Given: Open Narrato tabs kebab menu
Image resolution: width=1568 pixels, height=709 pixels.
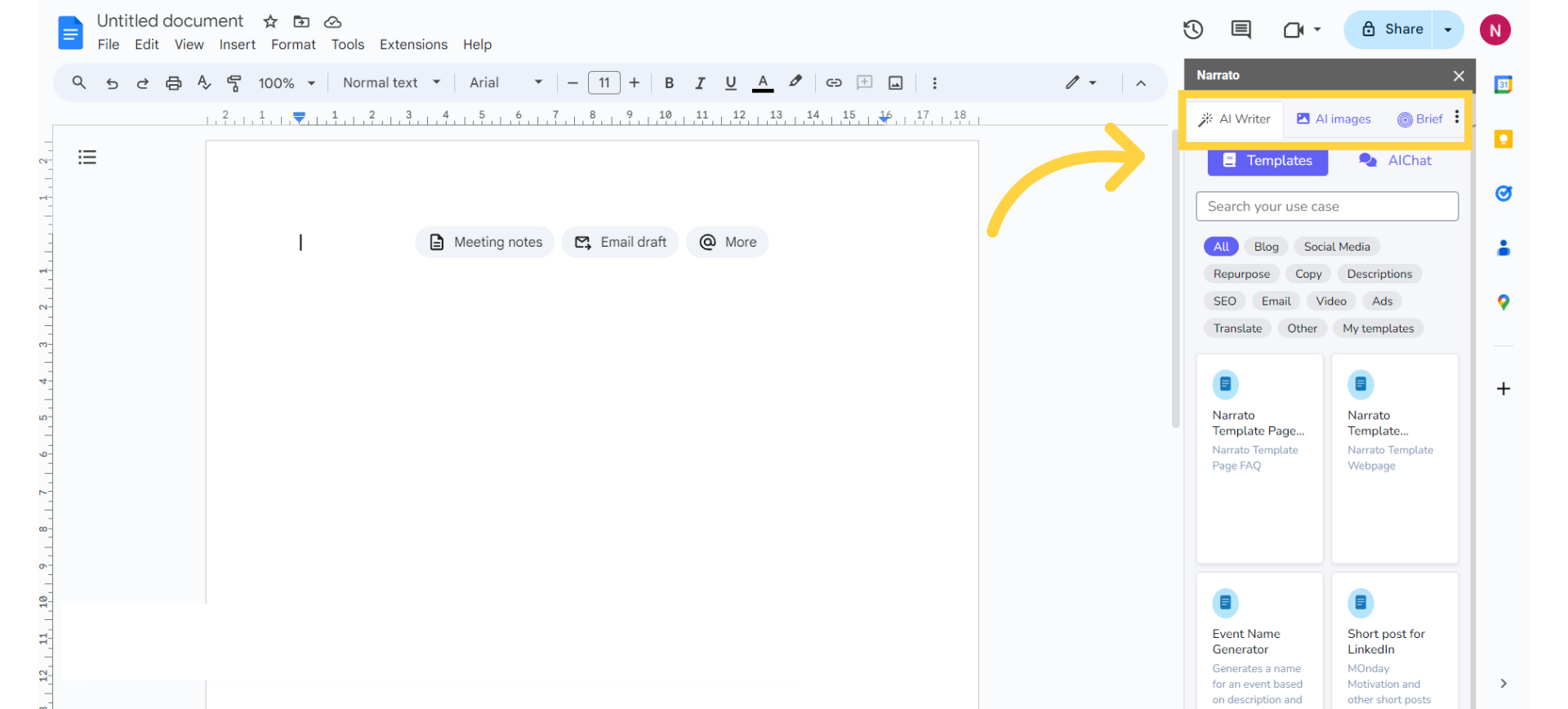Looking at the screenshot, I should (1457, 118).
